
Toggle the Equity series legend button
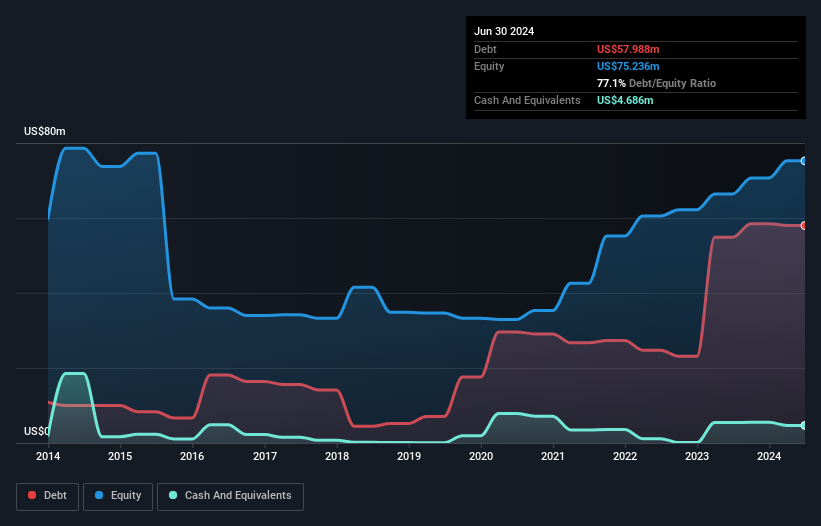(x=118, y=496)
